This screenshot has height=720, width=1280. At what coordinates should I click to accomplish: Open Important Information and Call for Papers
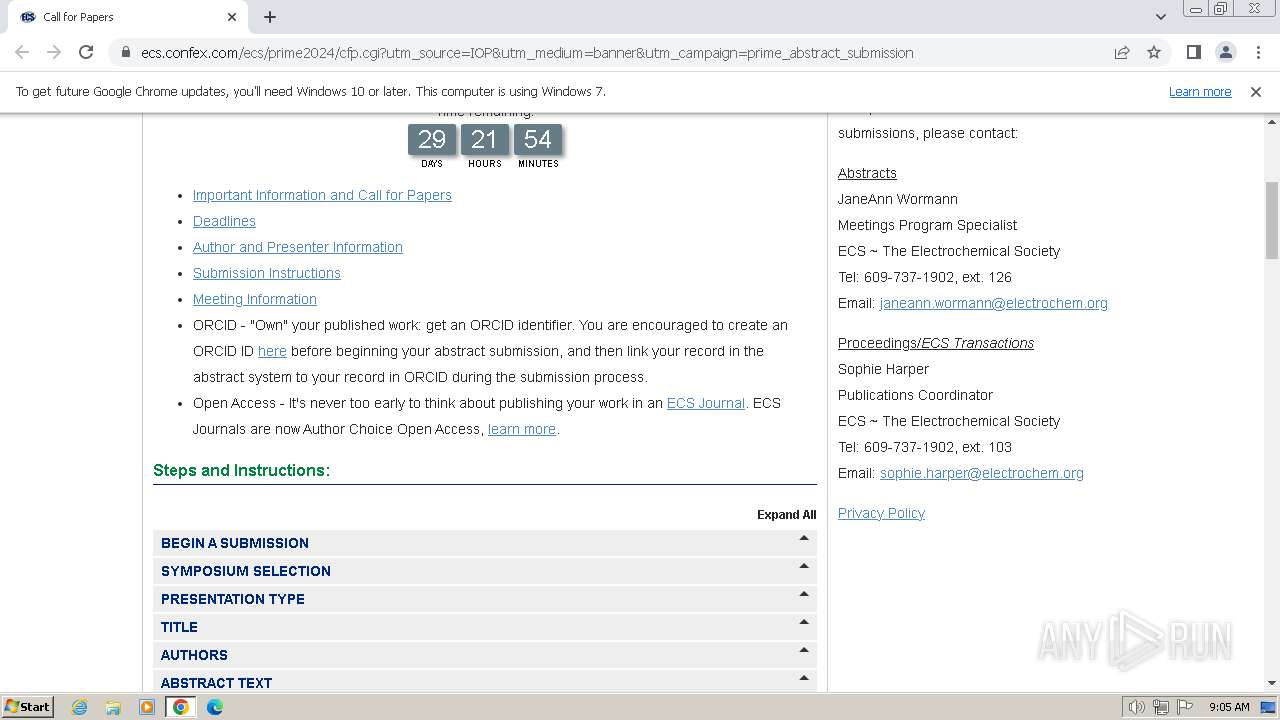[322, 195]
